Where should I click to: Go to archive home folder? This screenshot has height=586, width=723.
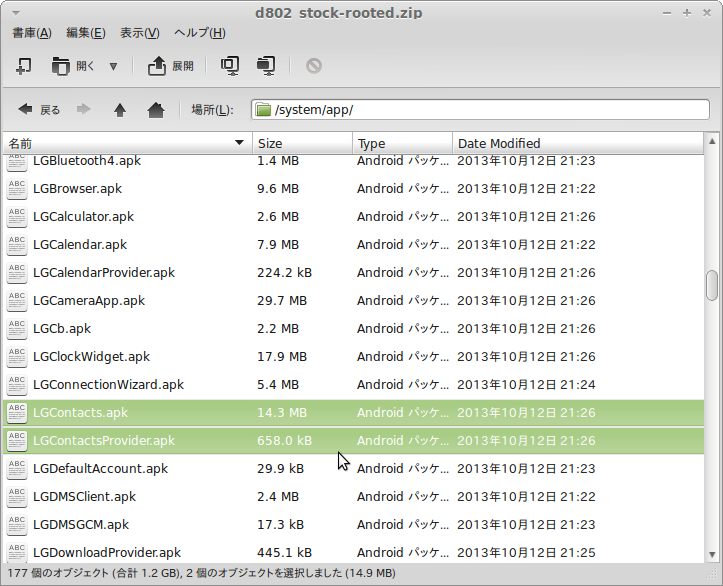156,110
